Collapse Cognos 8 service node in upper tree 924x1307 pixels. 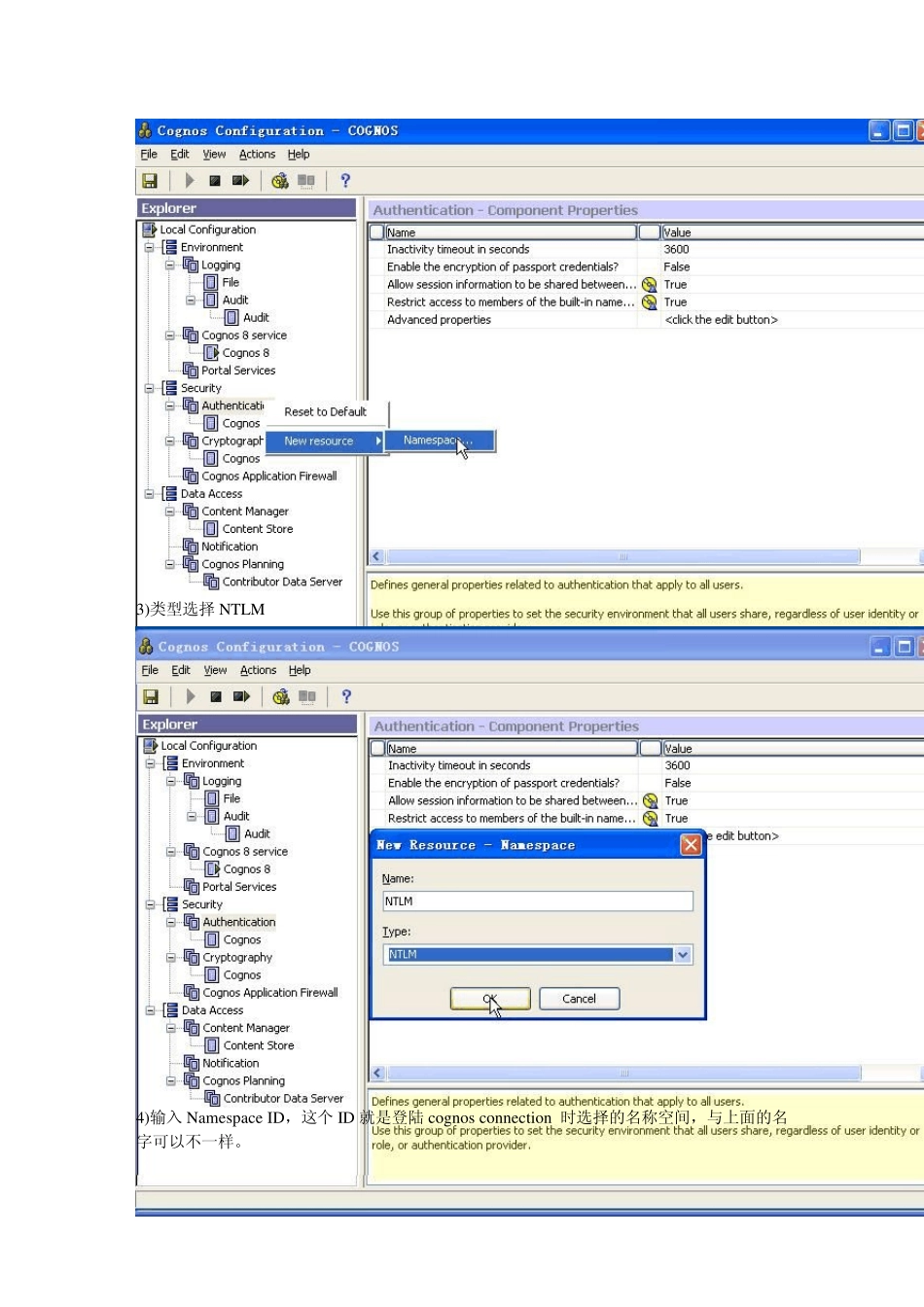click(170, 336)
